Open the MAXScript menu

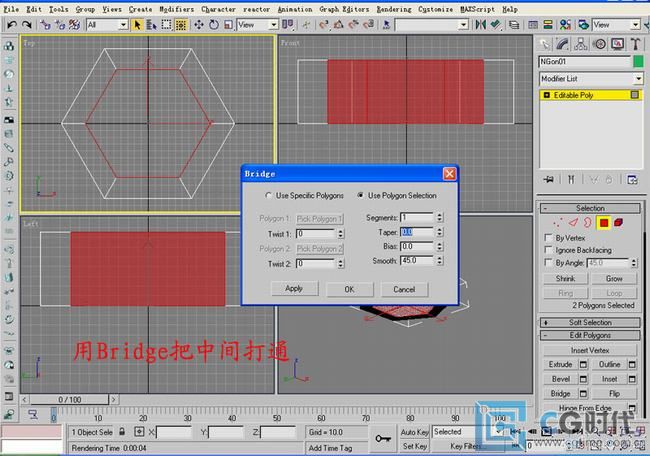pos(477,9)
